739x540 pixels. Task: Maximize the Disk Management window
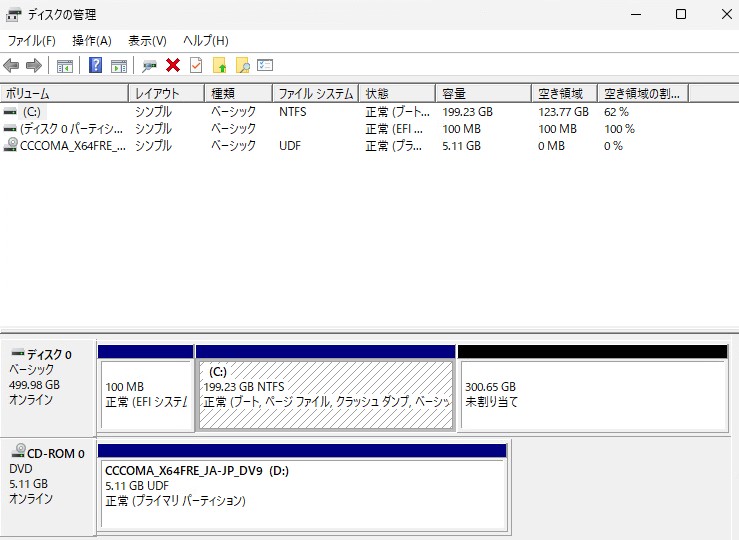pyautogui.click(x=681, y=15)
